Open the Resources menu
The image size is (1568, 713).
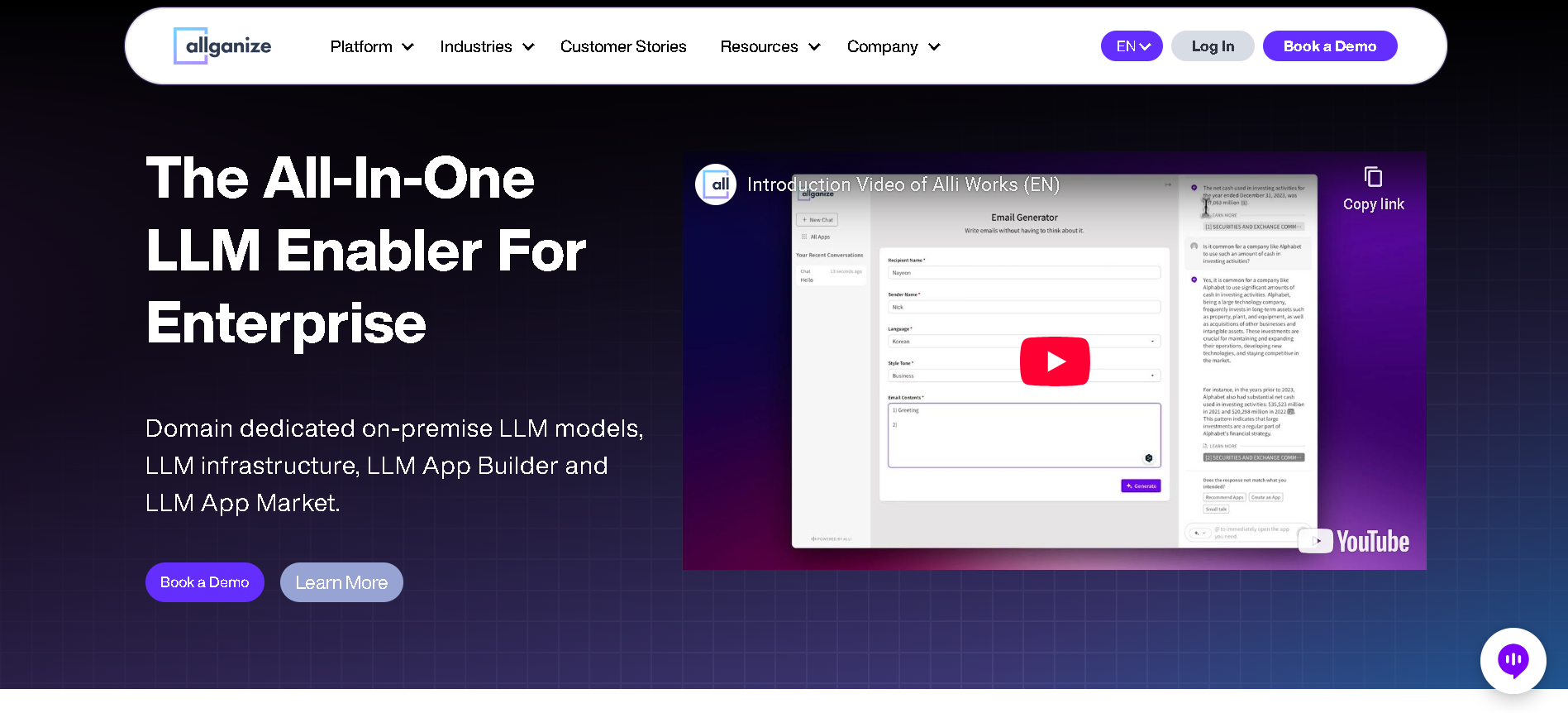(759, 46)
